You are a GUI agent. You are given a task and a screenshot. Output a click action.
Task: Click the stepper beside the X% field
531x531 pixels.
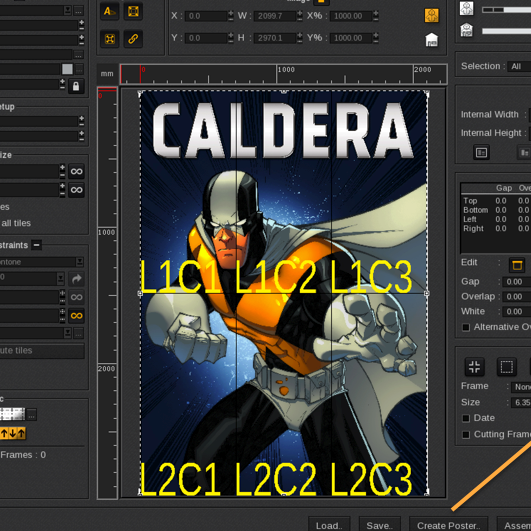pyautogui.click(x=376, y=16)
